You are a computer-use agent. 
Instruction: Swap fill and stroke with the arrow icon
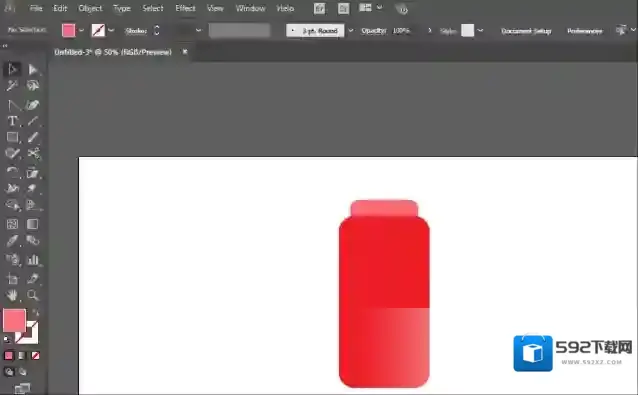coord(35,312)
